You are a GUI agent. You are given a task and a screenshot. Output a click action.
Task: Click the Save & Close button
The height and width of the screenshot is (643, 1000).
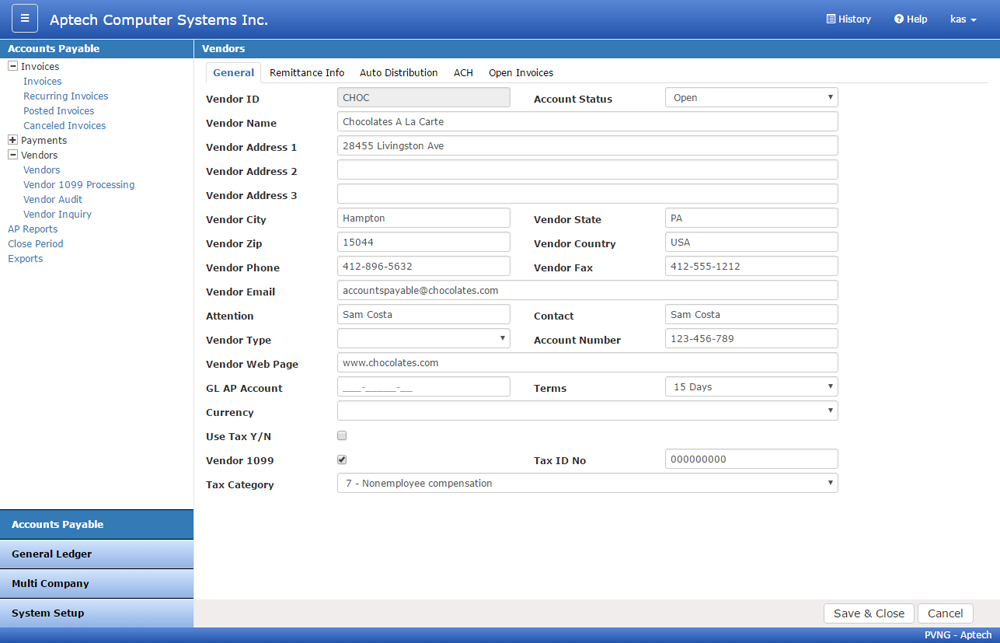coord(869,613)
